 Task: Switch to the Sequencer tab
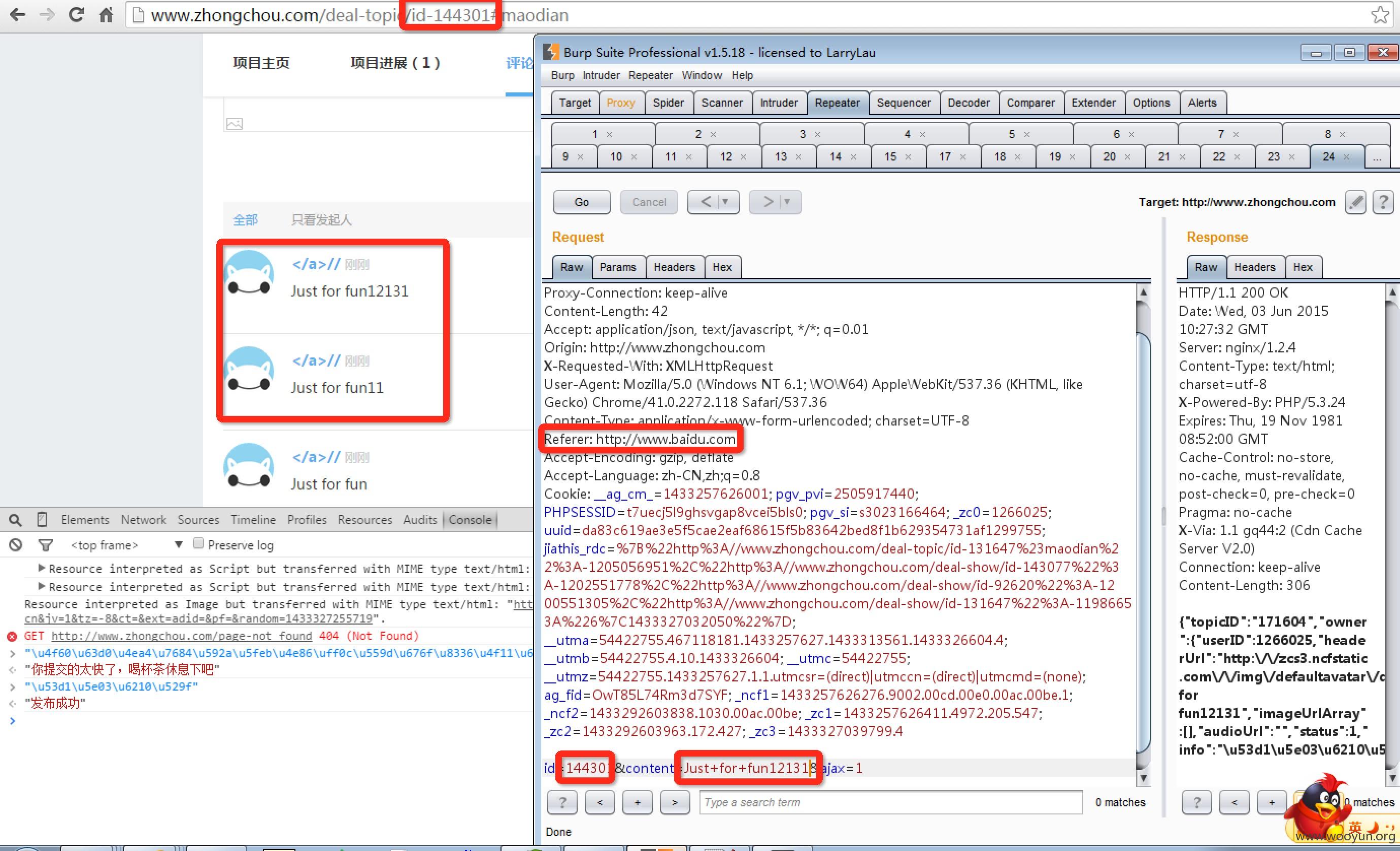pyautogui.click(x=904, y=103)
